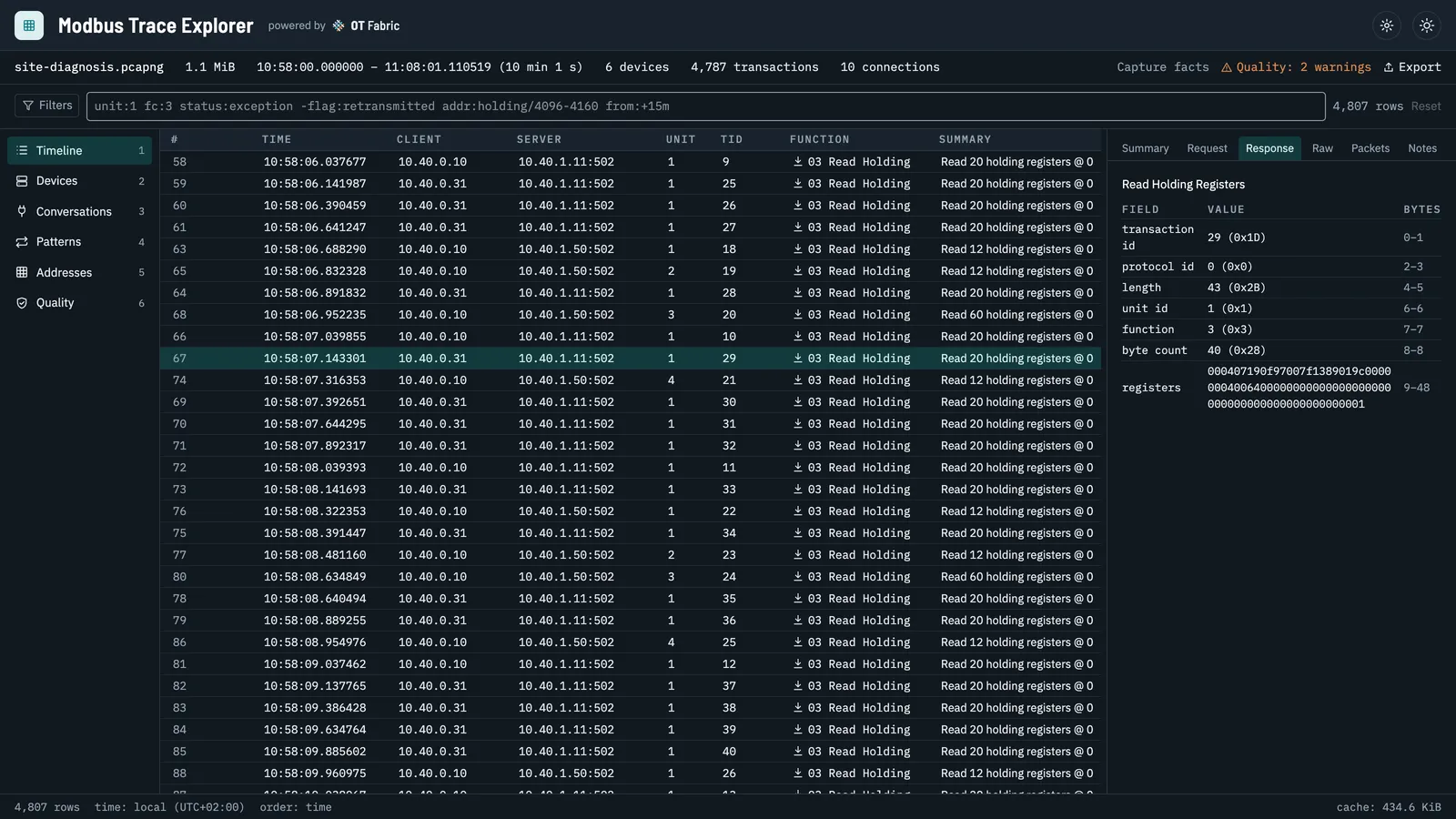Image resolution: width=1456 pixels, height=819 pixels.
Task: Export the capture
Action: coord(1412,67)
